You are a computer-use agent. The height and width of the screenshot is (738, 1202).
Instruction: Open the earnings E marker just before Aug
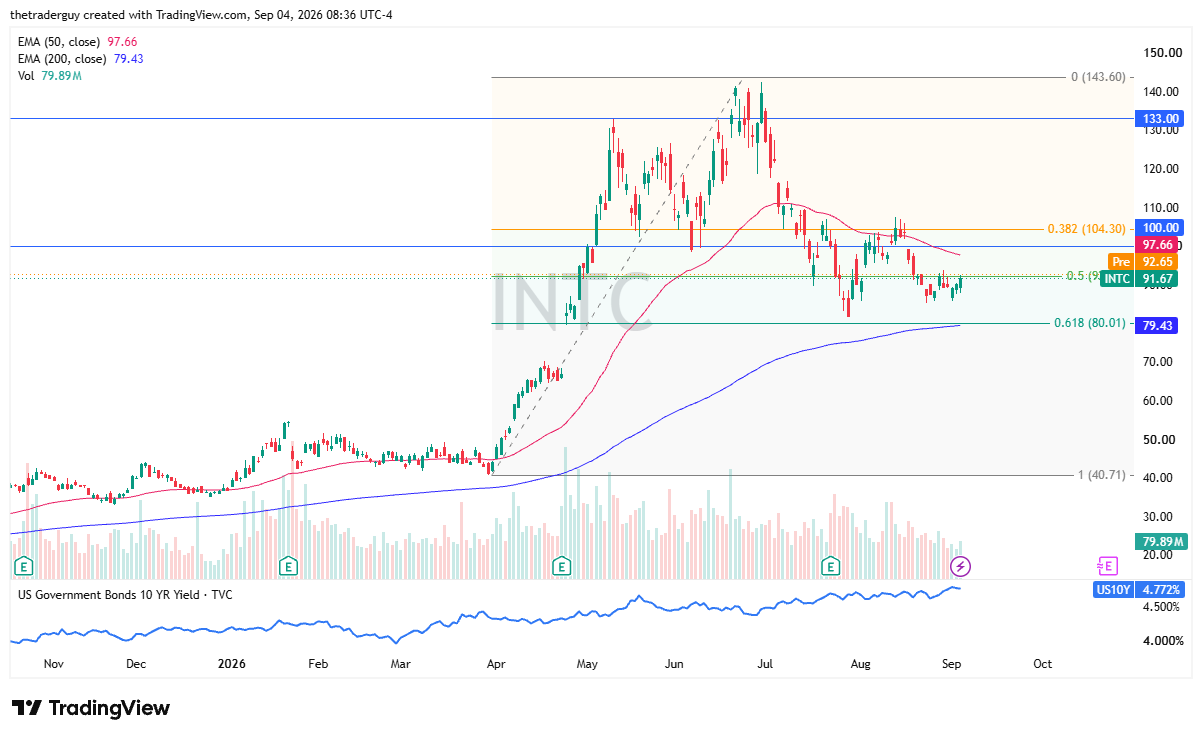tap(831, 567)
